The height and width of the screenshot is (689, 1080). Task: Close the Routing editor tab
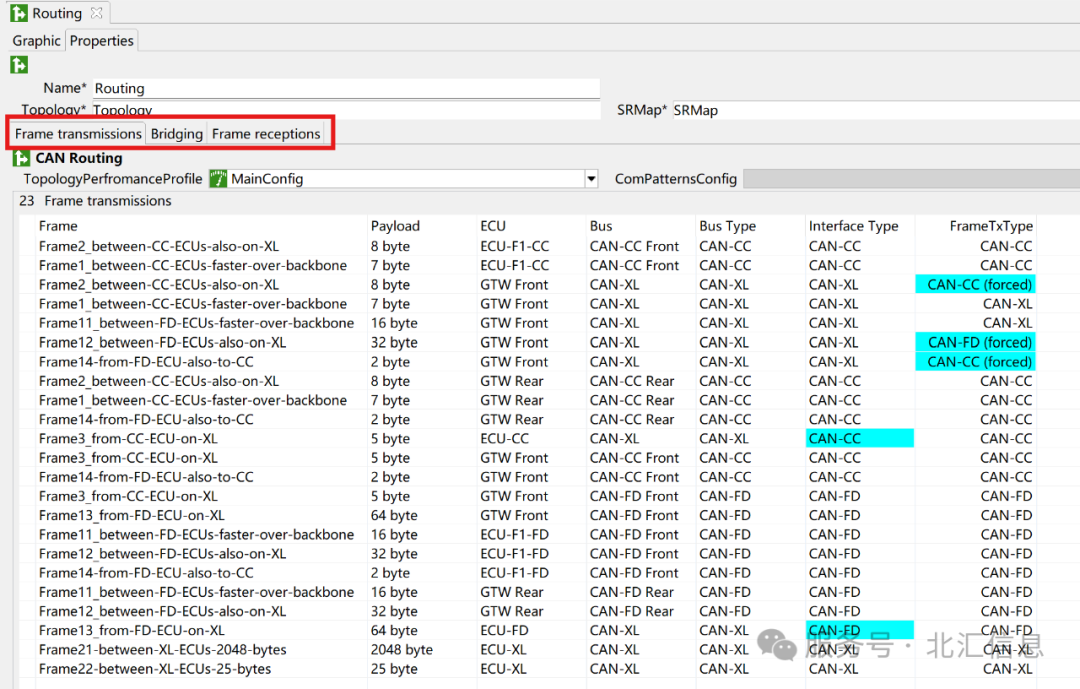click(96, 13)
